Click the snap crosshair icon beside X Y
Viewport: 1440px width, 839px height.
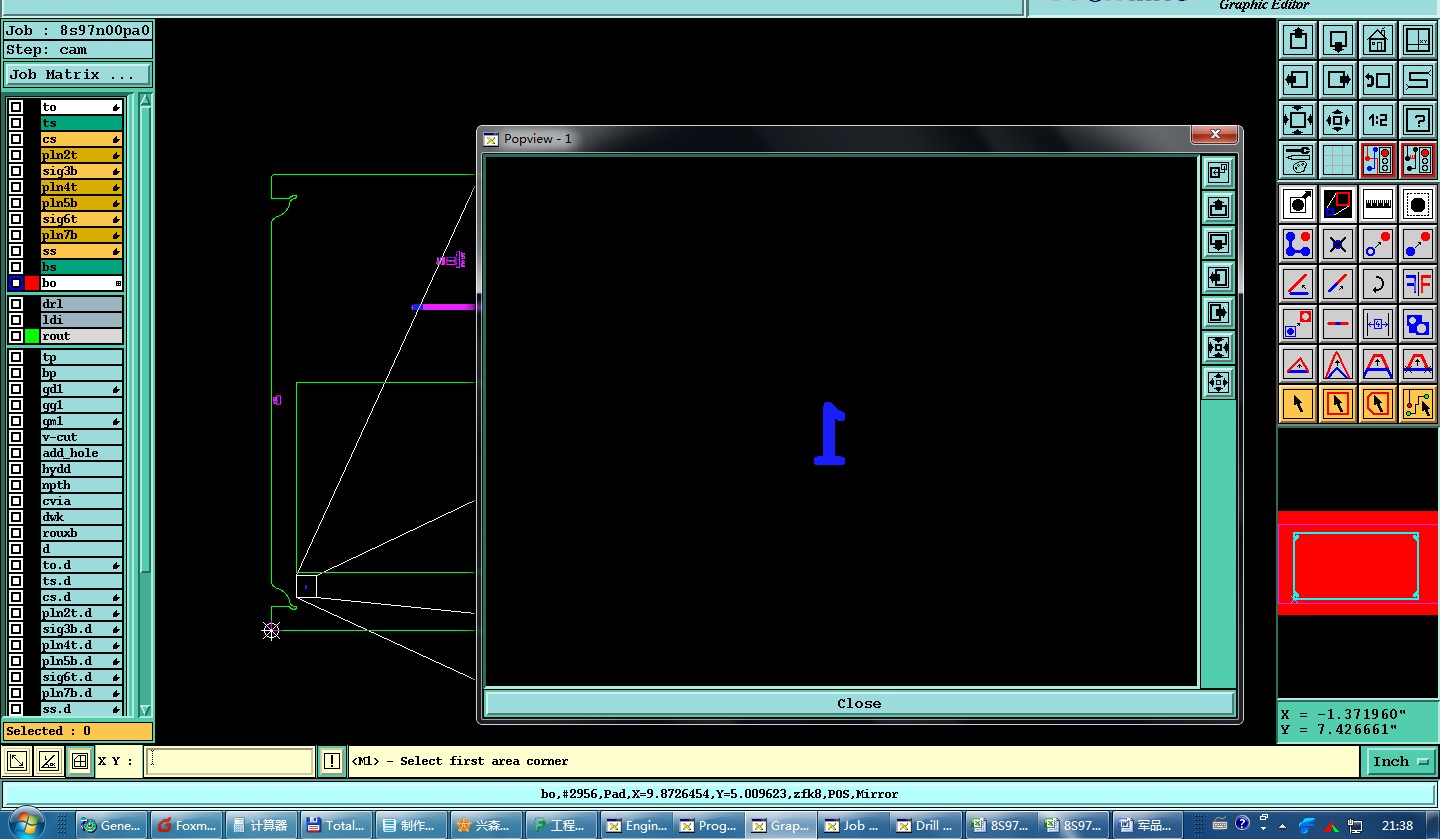[80, 762]
